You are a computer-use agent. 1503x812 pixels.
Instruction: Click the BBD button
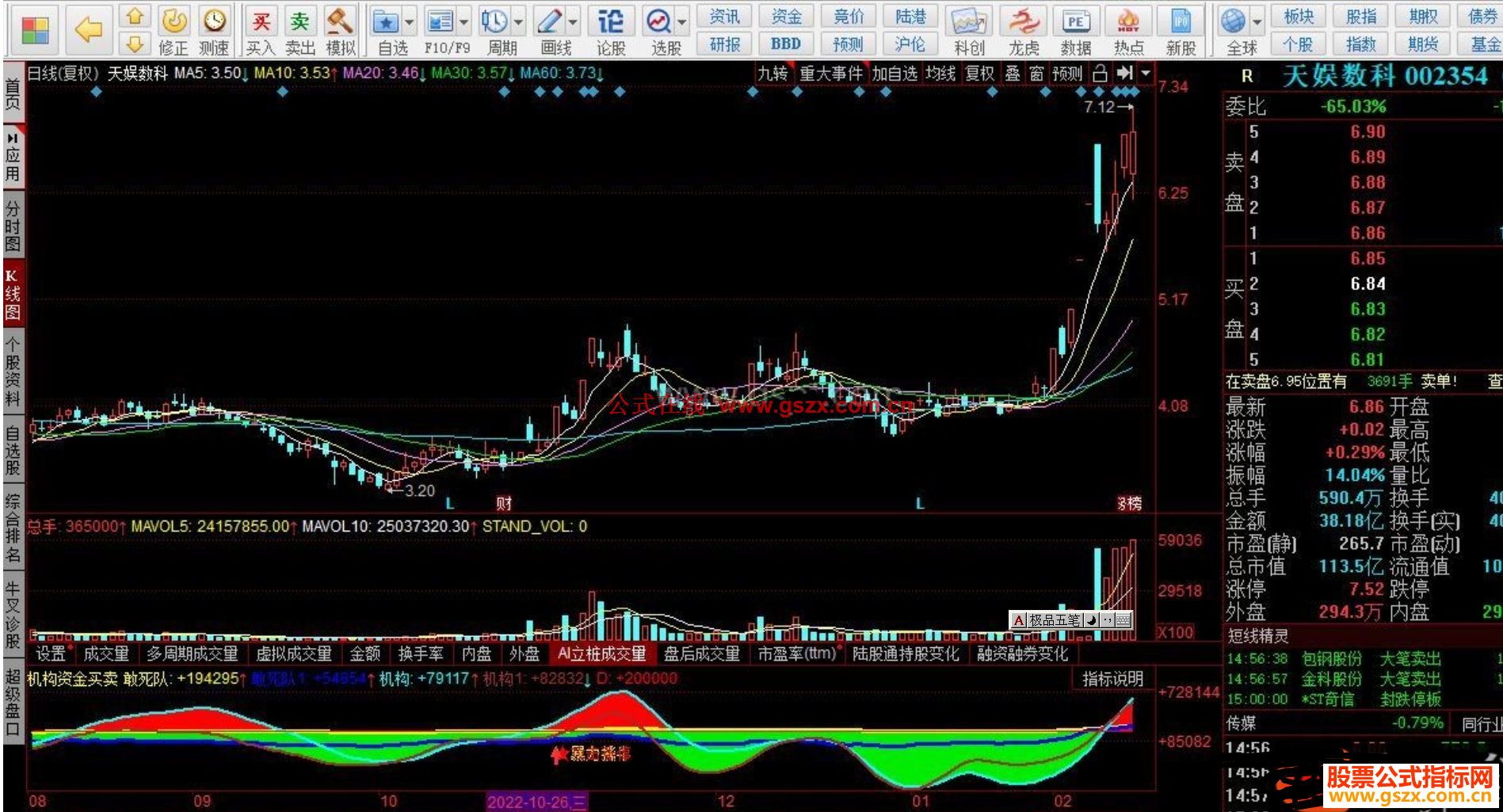[x=785, y=44]
